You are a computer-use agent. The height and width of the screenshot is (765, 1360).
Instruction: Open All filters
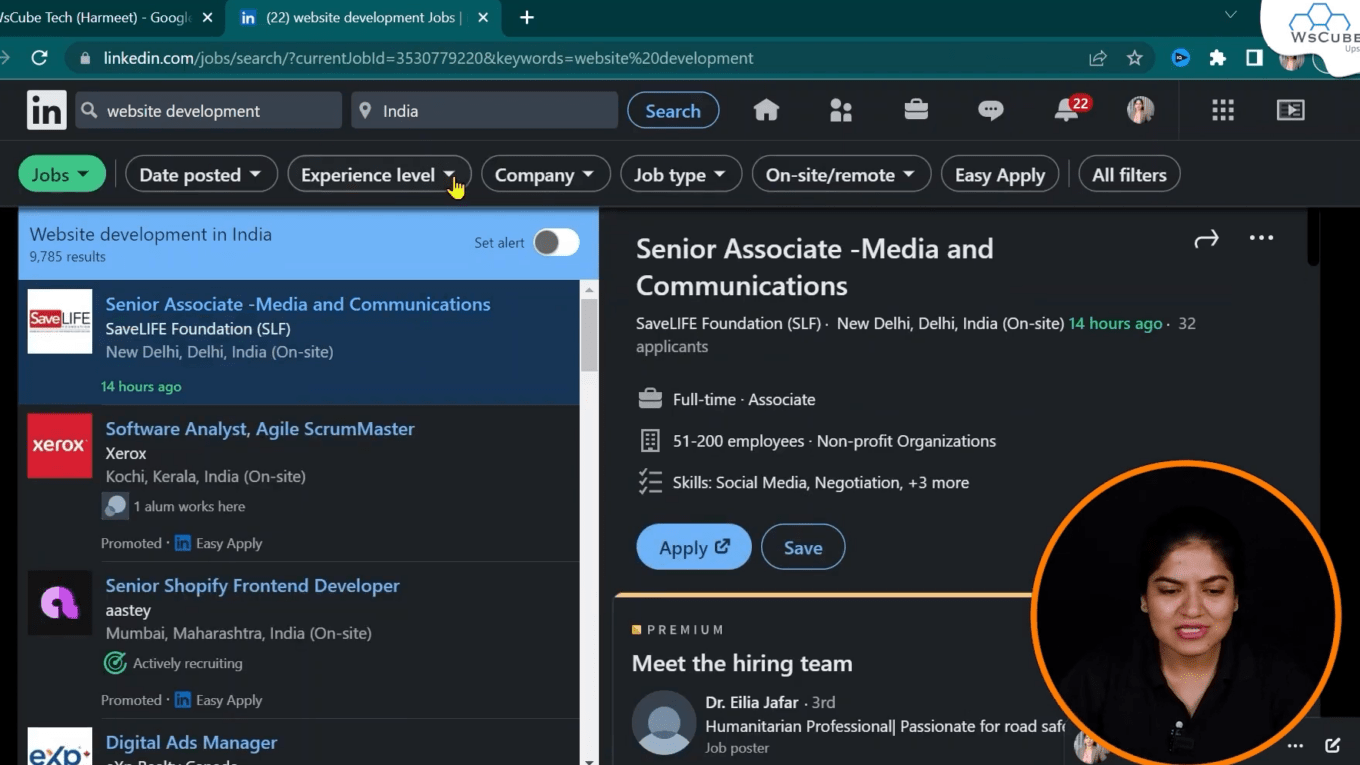point(1129,175)
